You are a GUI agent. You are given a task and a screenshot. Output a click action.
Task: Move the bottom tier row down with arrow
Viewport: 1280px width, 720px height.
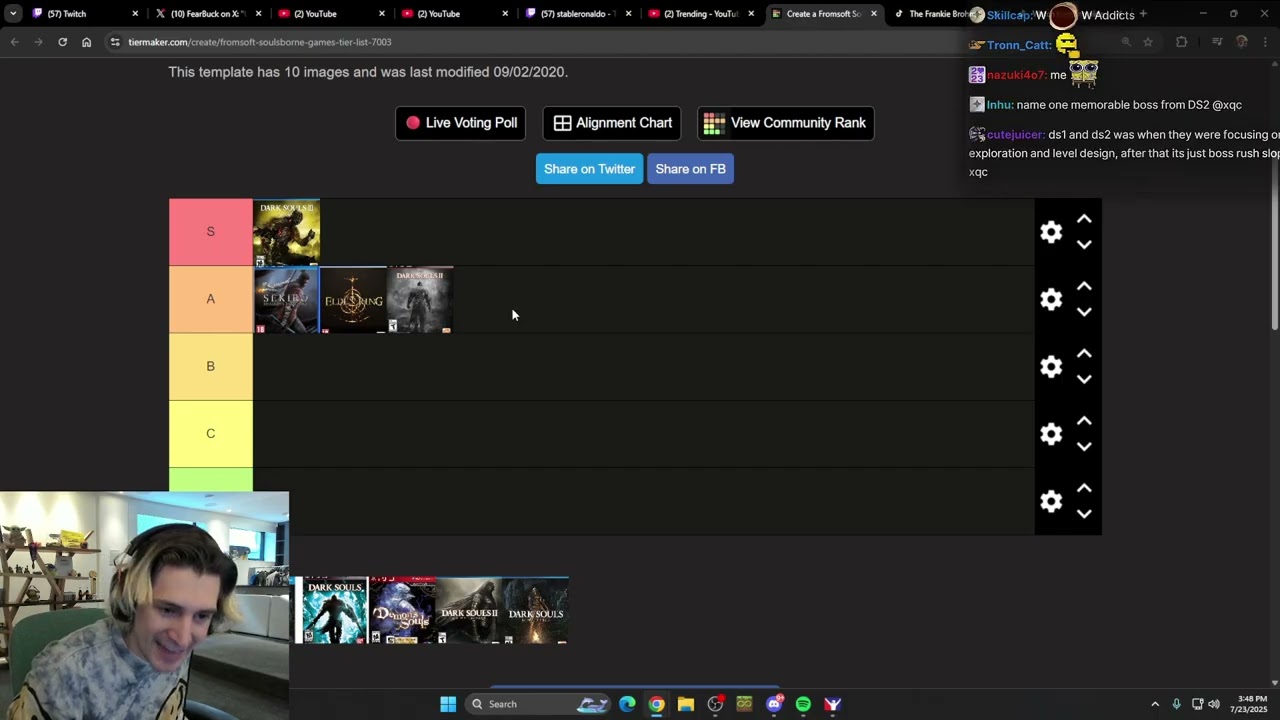(x=1084, y=514)
